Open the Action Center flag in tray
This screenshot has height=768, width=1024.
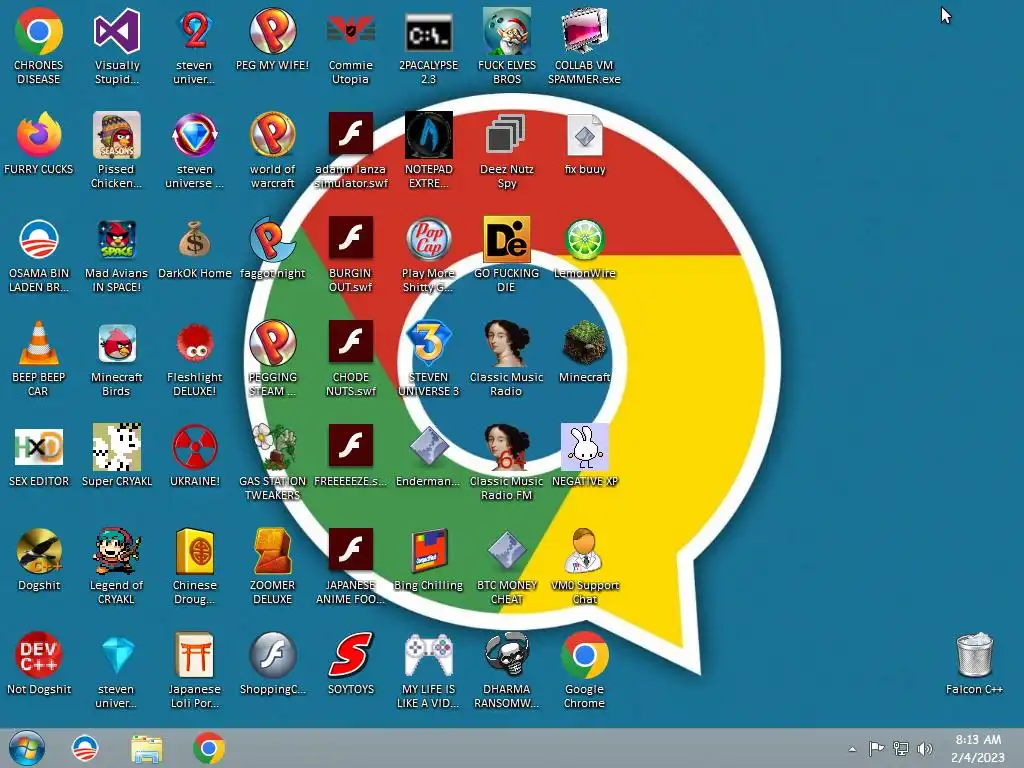[x=876, y=749]
